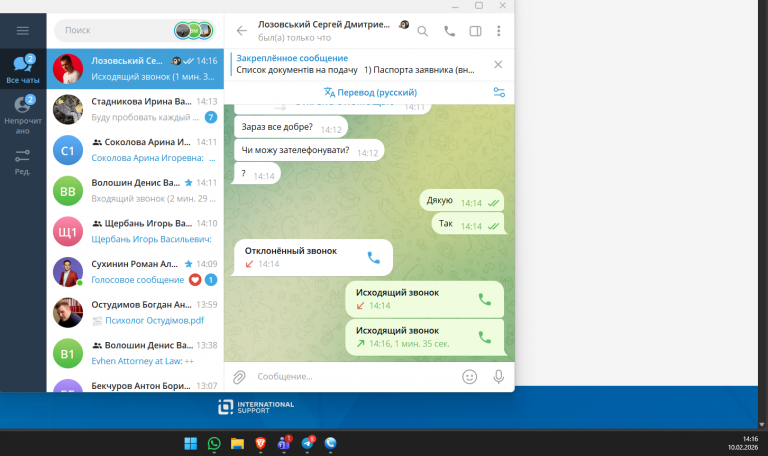Open translation settings sliders icon
768x456 pixels.
pos(499,92)
